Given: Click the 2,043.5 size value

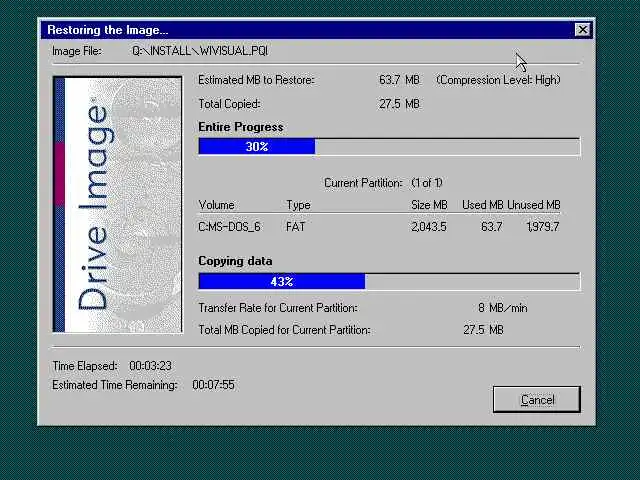Looking at the screenshot, I should coord(429,227).
